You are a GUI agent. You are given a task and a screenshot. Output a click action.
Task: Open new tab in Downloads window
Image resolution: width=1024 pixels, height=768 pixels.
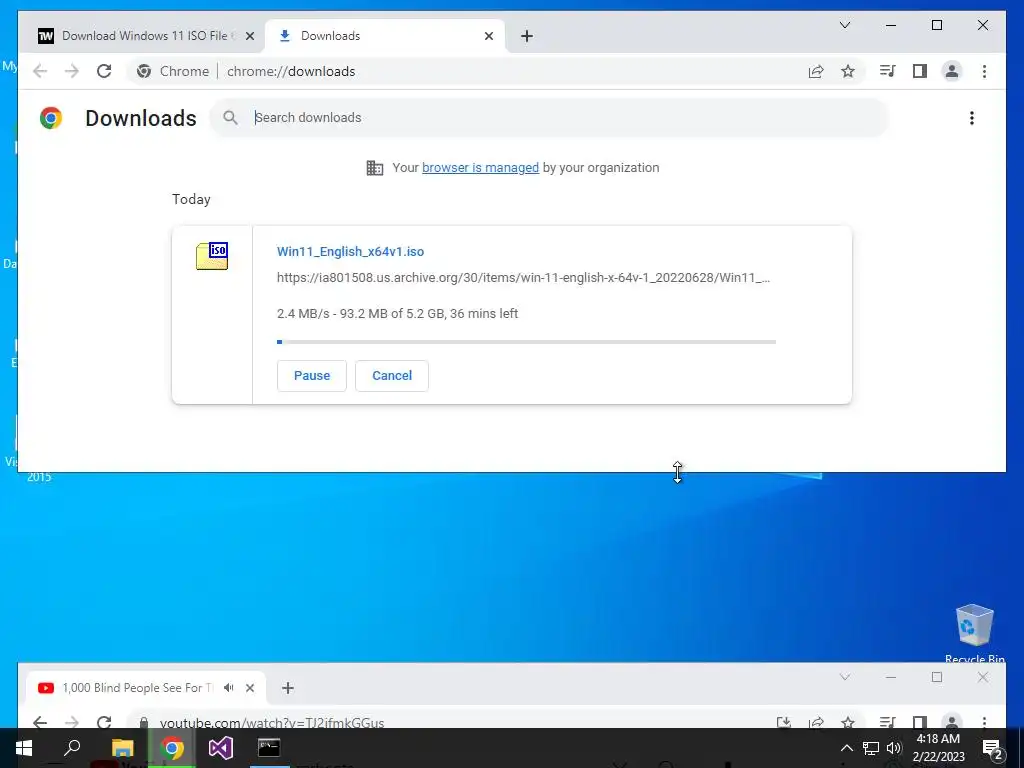tap(527, 36)
